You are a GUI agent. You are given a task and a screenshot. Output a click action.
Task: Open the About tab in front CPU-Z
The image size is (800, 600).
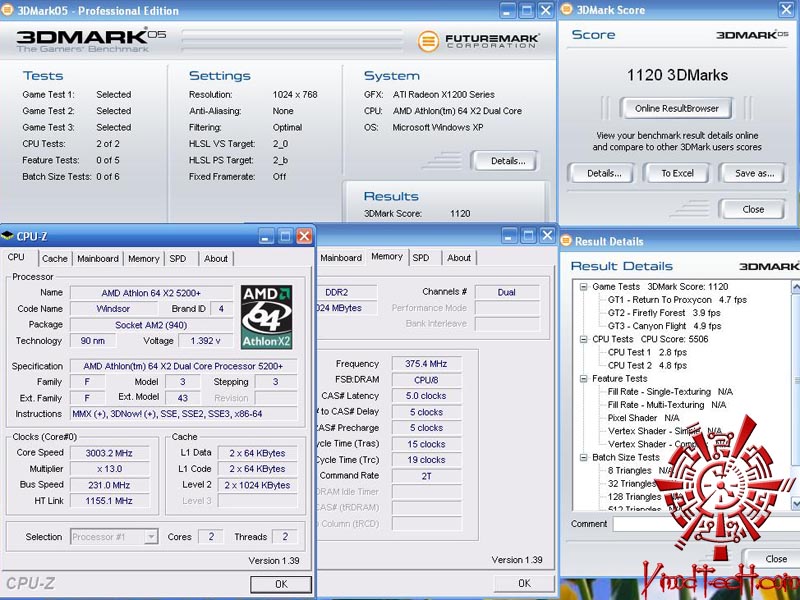click(216, 259)
